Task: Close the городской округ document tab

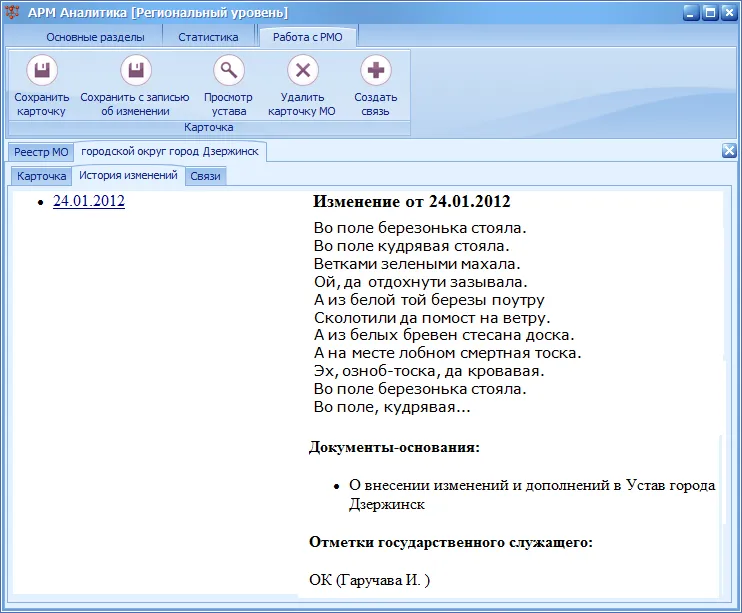Action: click(x=729, y=151)
